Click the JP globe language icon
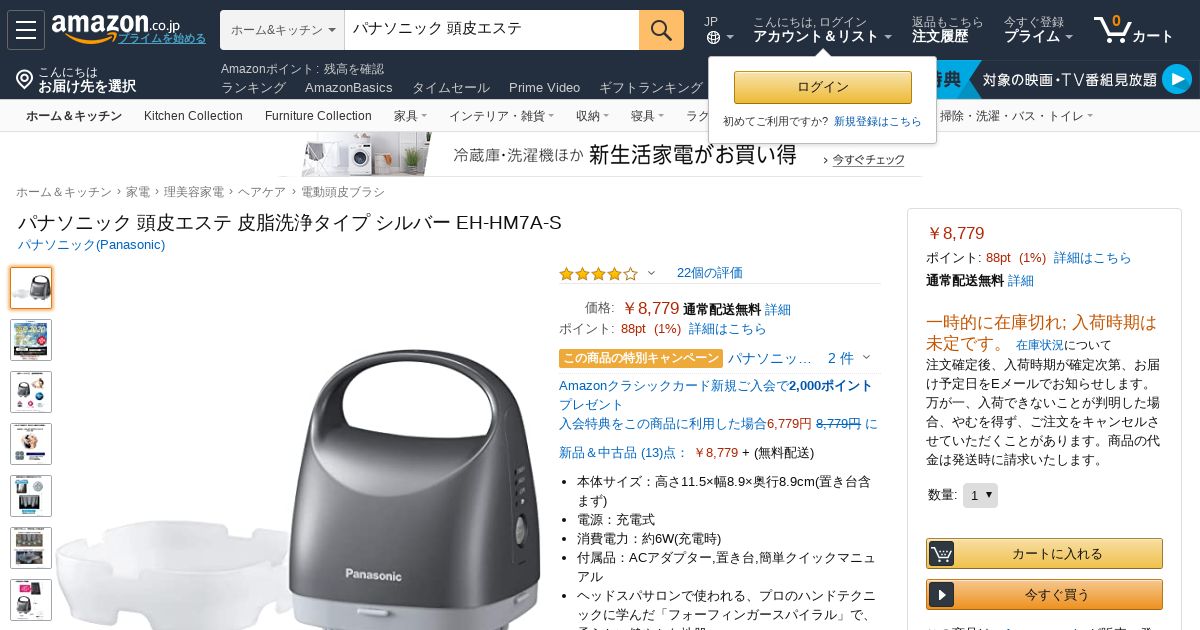Screen dimensions: 1200x630 tap(713, 37)
